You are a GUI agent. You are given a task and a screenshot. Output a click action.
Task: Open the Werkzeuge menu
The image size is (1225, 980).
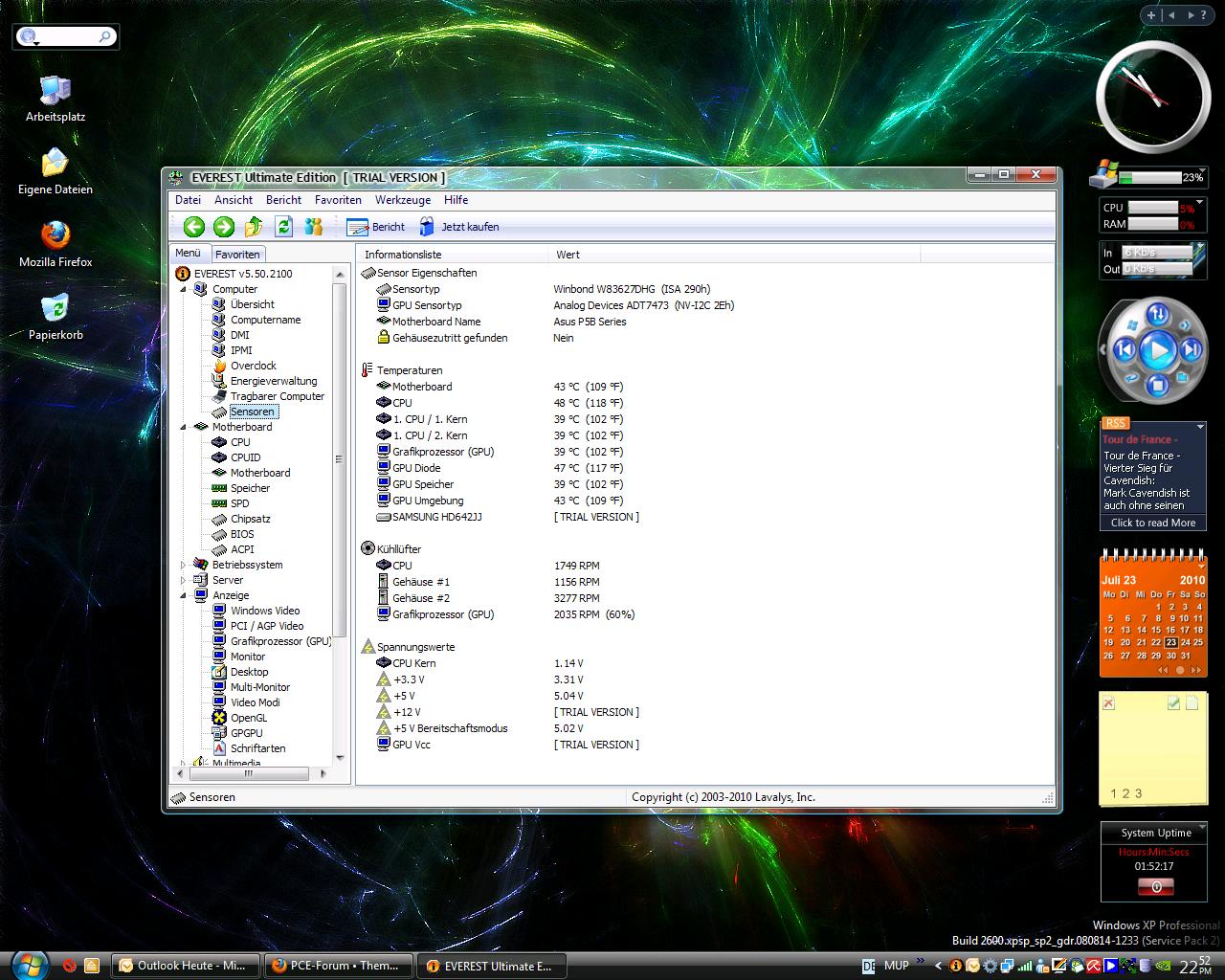[x=402, y=200]
